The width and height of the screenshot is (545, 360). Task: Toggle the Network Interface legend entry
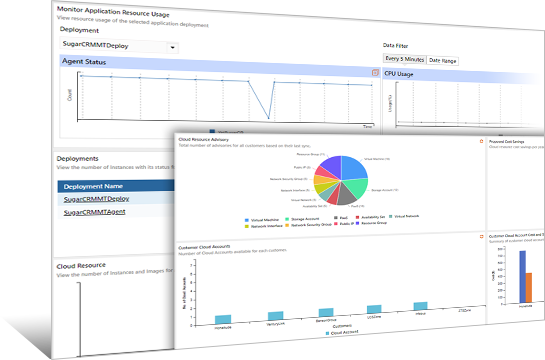[263, 226]
